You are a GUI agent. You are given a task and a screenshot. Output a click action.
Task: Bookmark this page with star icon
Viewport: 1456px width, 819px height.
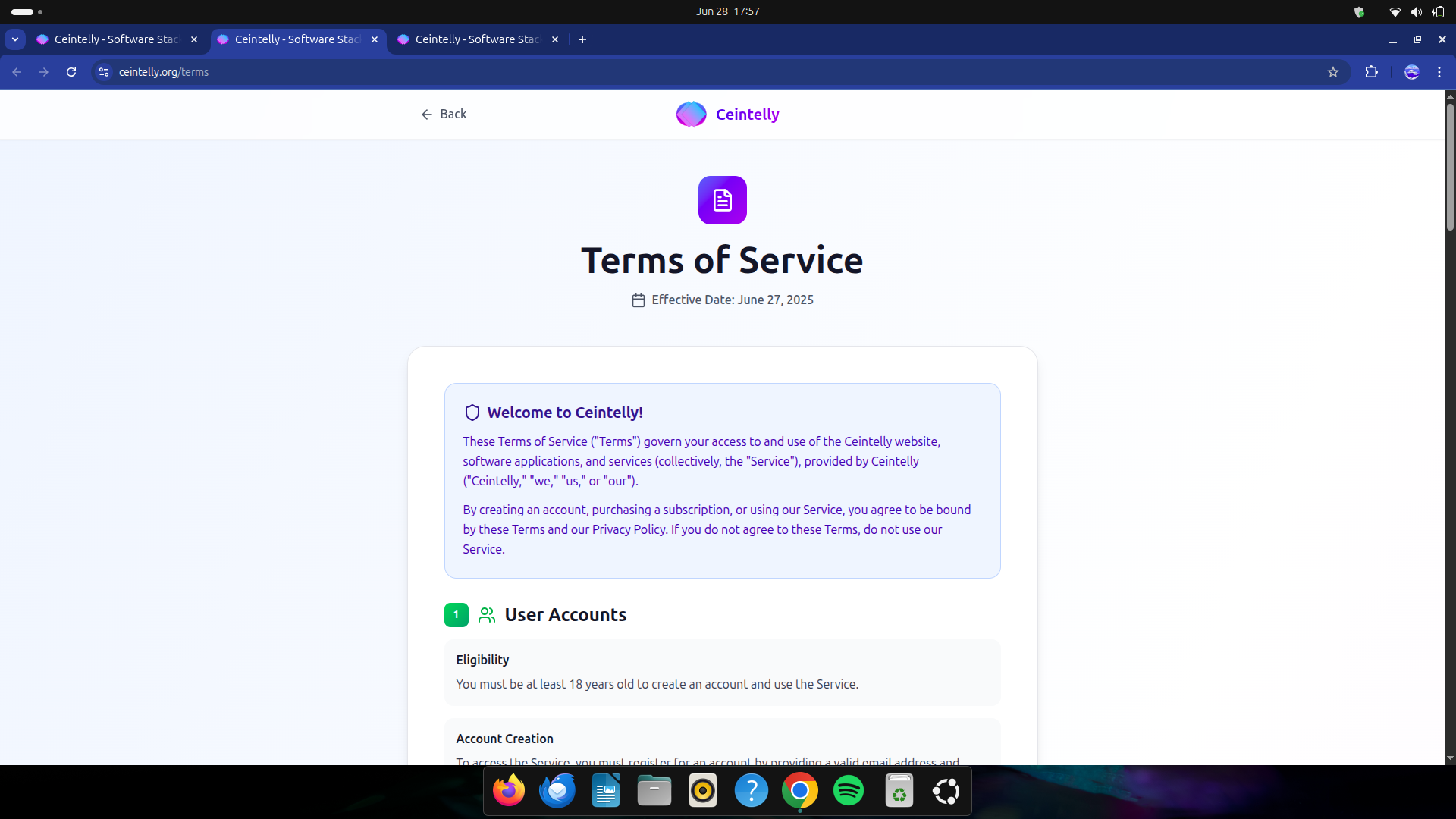pyautogui.click(x=1333, y=72)
